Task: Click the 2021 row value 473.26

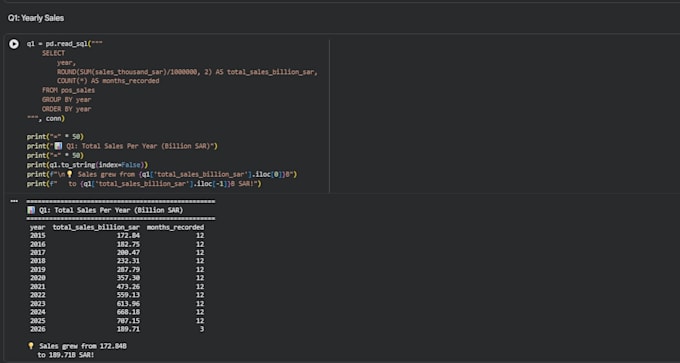Action: (x=128, y=287)
